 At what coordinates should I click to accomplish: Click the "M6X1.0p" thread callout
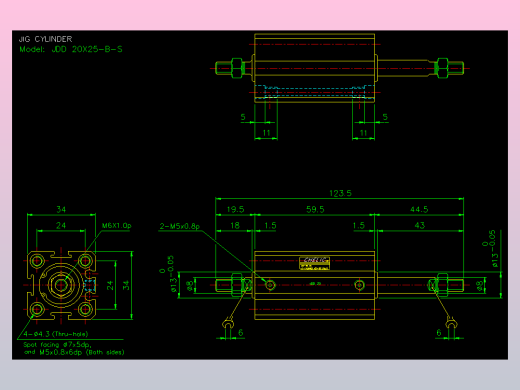click(117, 226)
